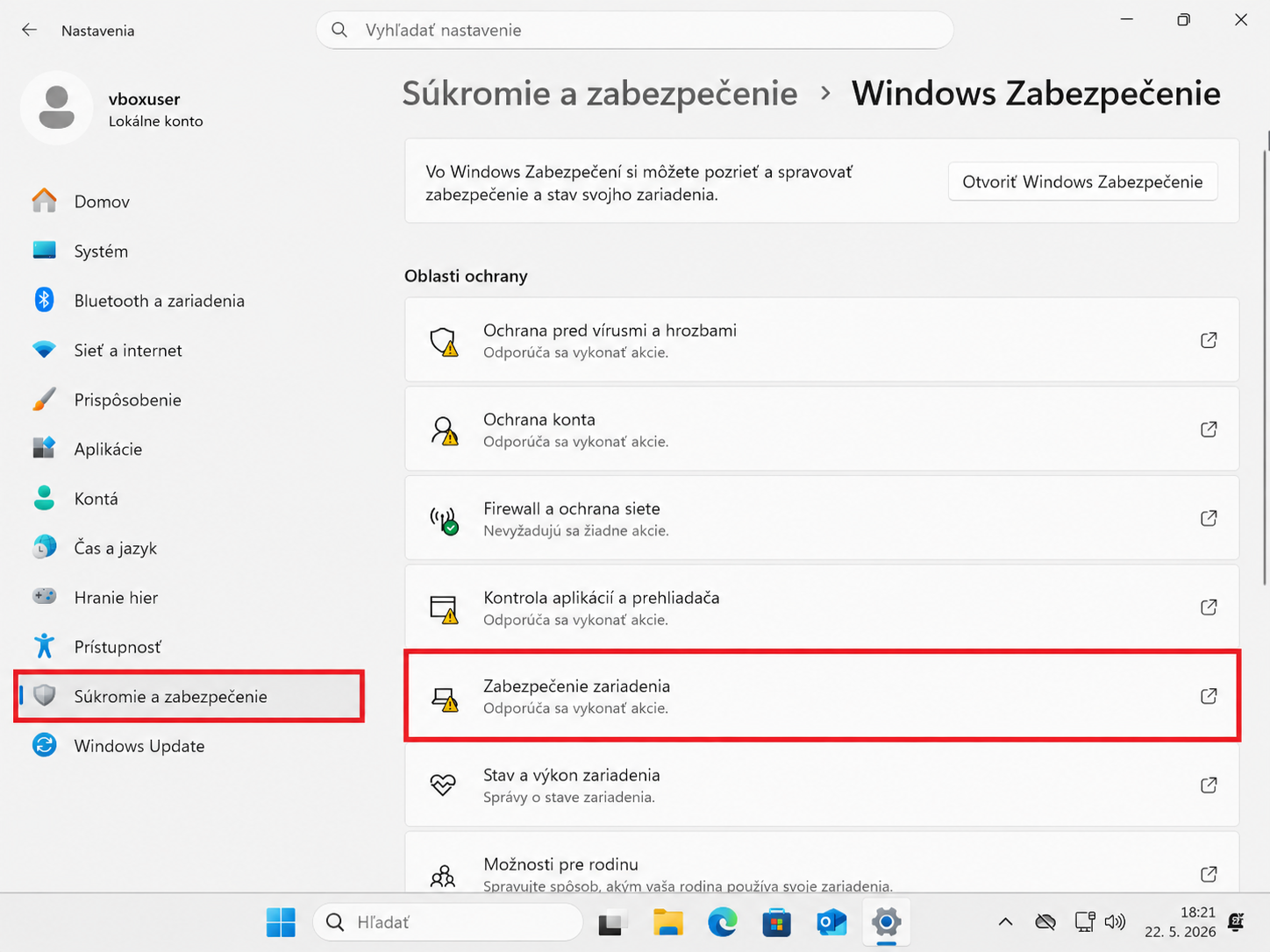Click the family options people icon
This screenshot has height=952, width=1270.
coord(443,876)
